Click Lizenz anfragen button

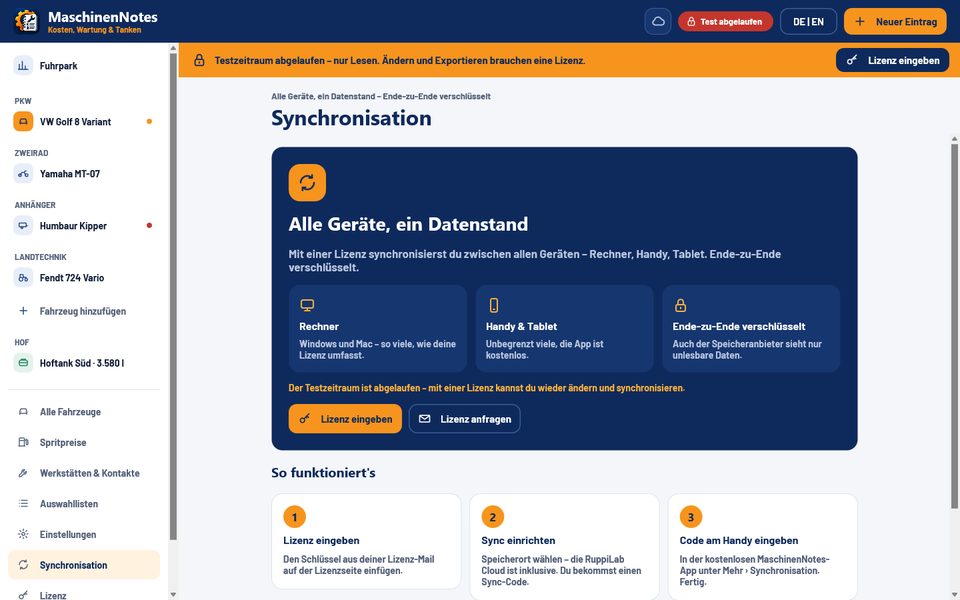click(465, 419)
